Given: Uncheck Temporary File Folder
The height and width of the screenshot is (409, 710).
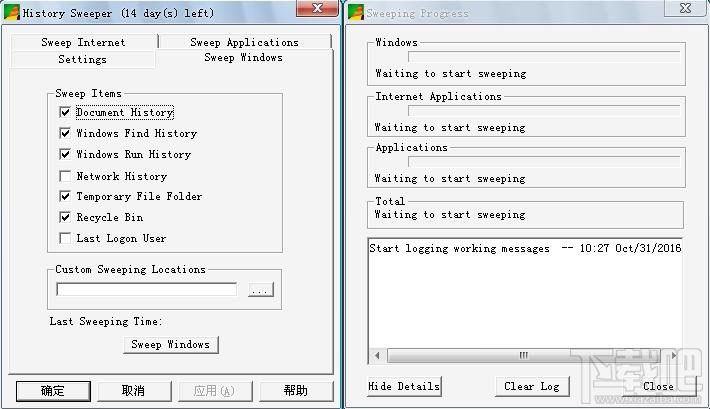Looking at the screenshot, I should 65,196.
